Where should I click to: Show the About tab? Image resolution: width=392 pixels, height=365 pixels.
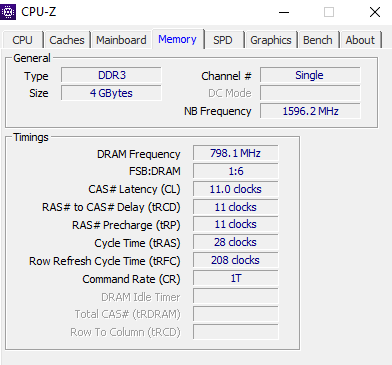coord(360,40)
